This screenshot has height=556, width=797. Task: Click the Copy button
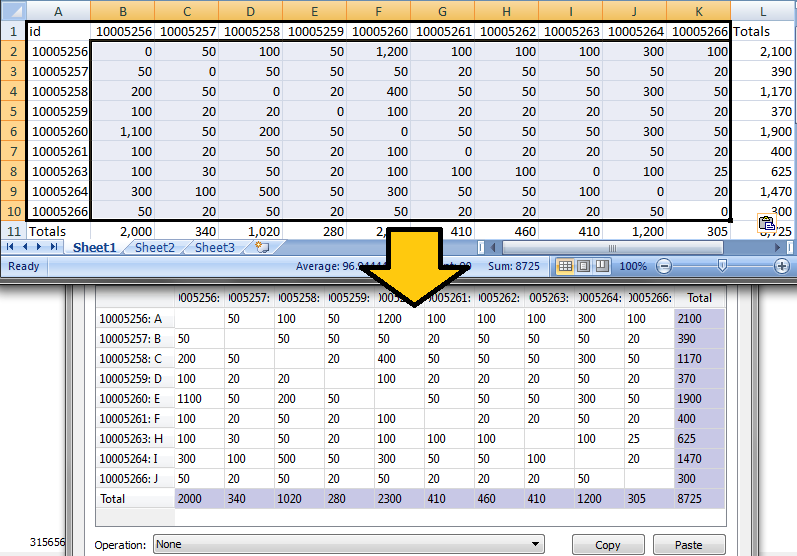coord(608,545)
